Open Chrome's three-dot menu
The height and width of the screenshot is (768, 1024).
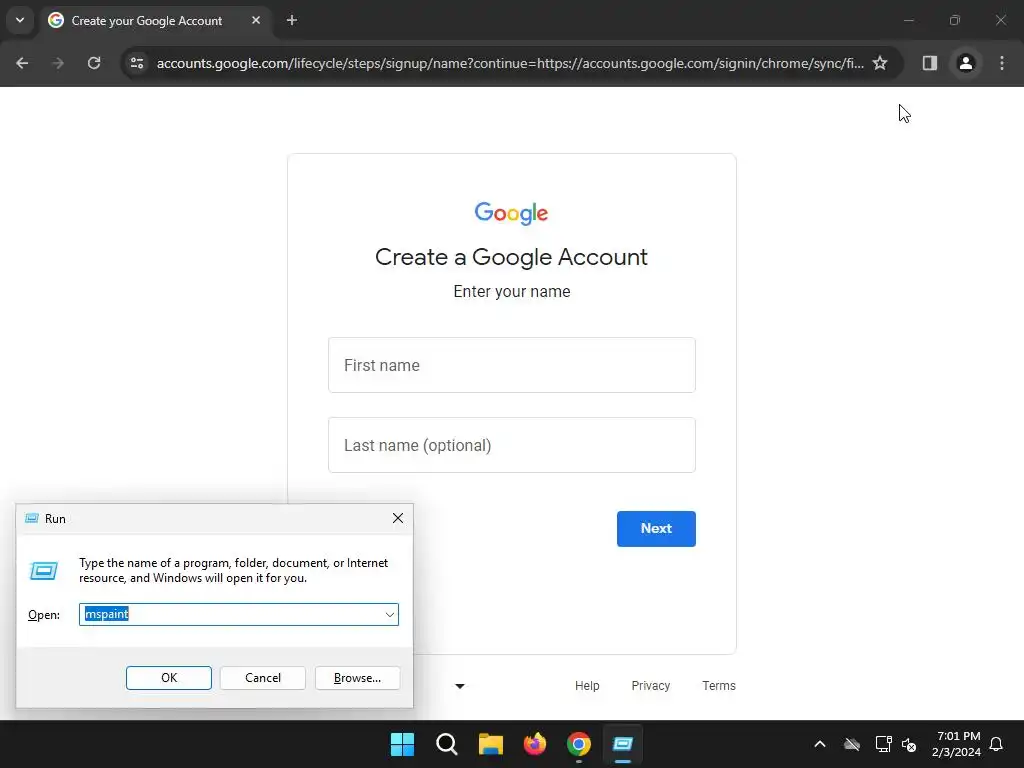(x=1002, y=63)
